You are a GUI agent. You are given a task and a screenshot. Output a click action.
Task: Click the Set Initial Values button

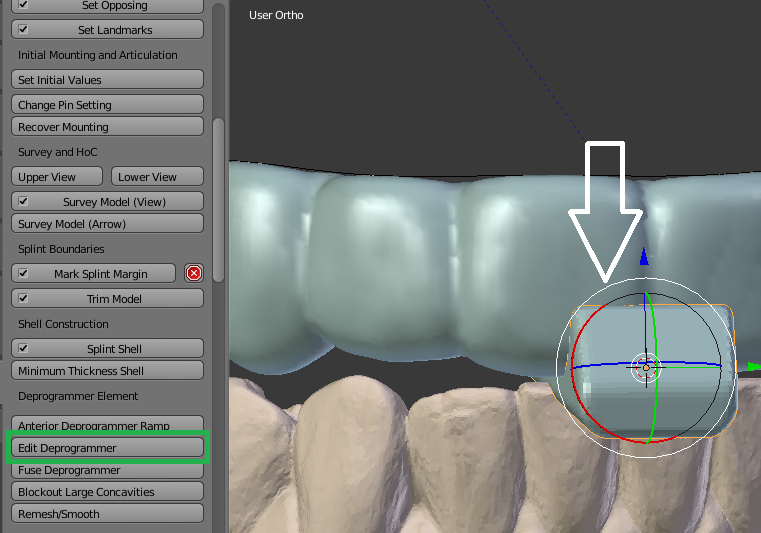107,80
